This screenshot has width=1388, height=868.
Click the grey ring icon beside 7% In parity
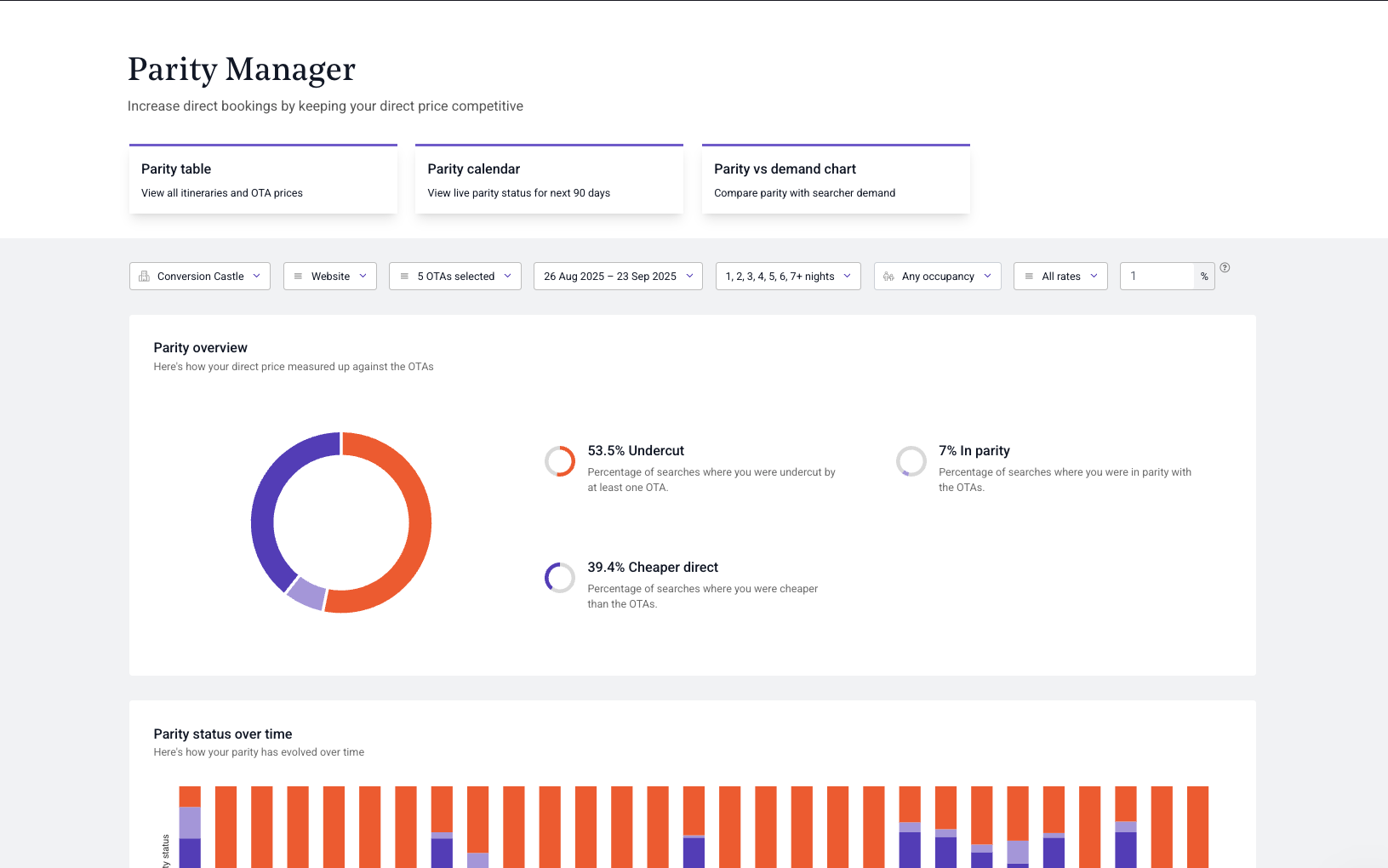click(911, 461)
